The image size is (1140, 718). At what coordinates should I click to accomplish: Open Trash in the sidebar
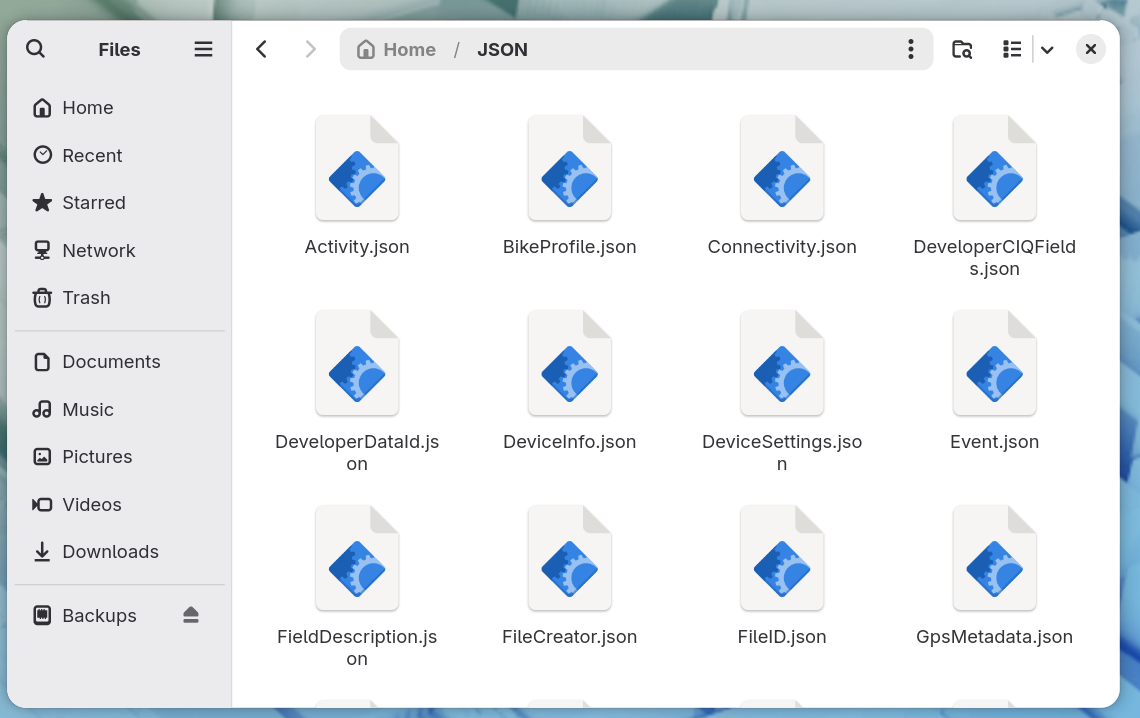pos(120,298)
